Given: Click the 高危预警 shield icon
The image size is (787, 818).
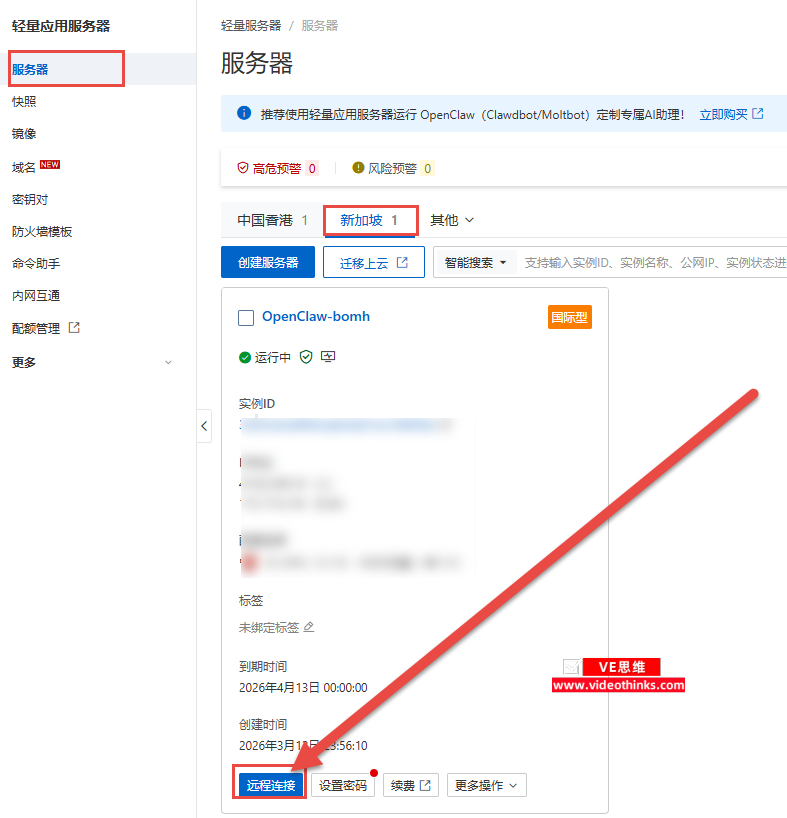Looking at the screenshot, I should (243, 168).
